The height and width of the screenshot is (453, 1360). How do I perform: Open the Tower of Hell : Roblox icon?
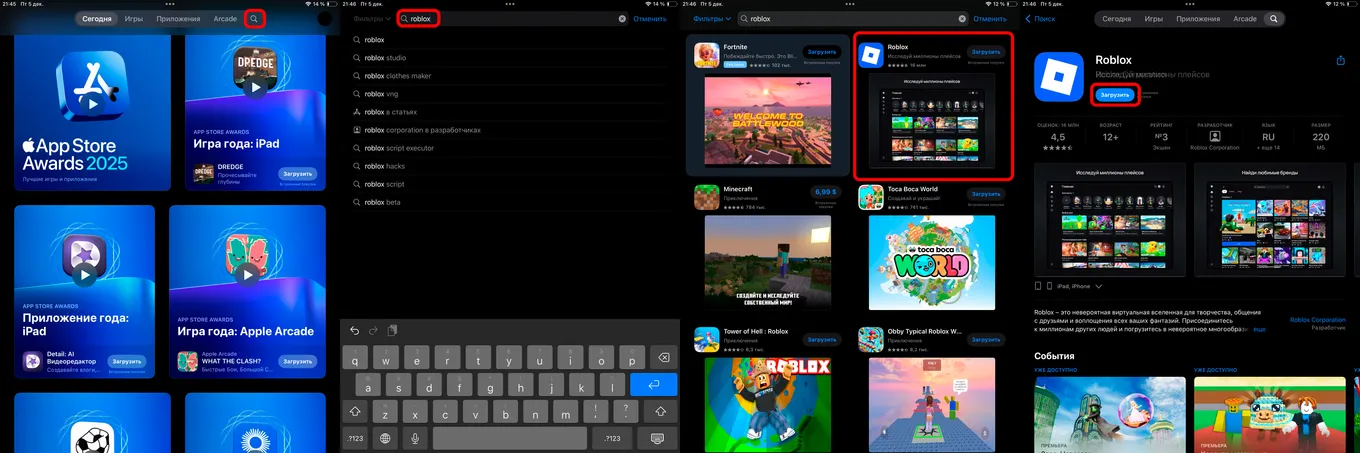tap(707, 339)
